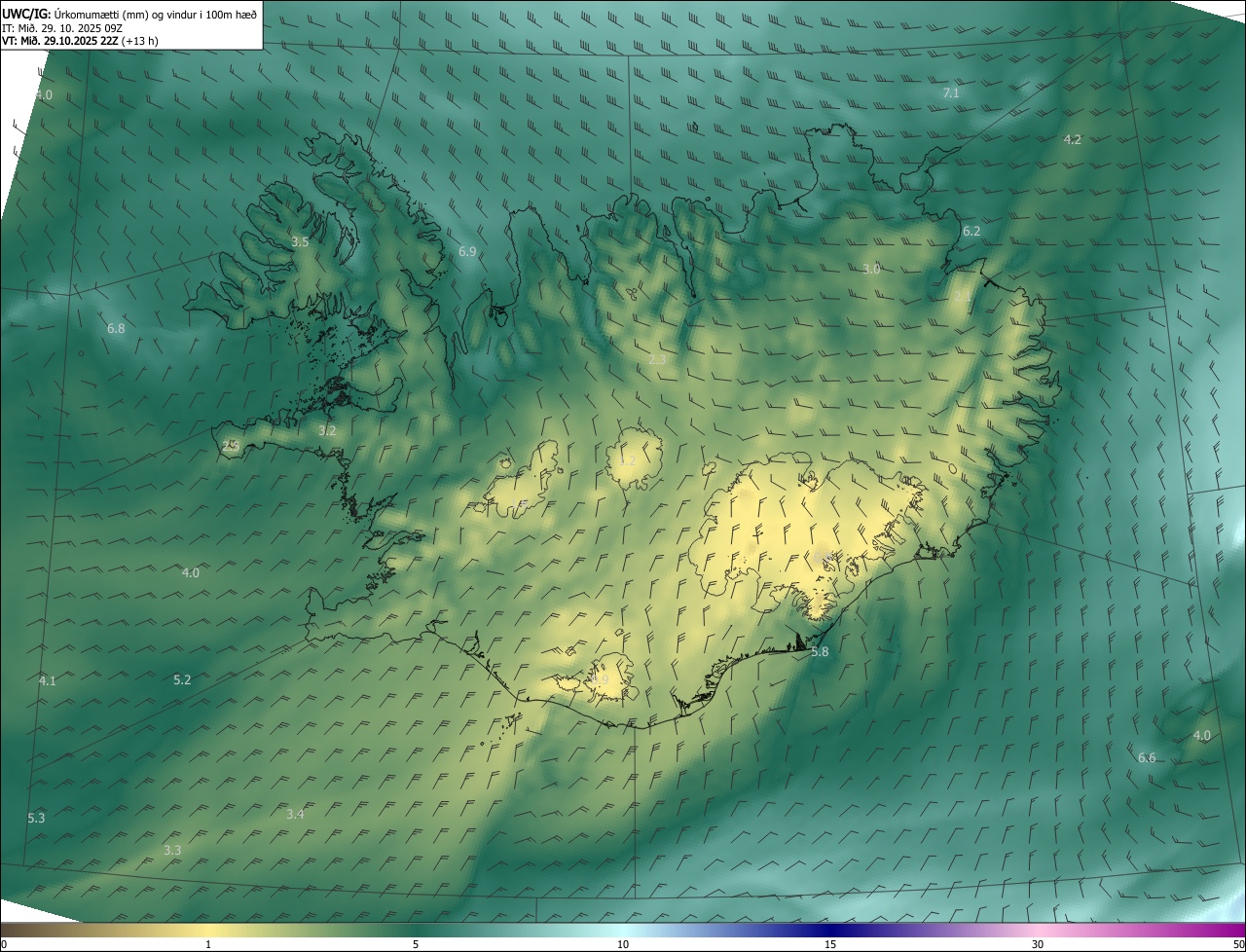Click the 'UWC/IG:' label in the header box
The image size is (1246, 952).
click(x=26, y=14)
